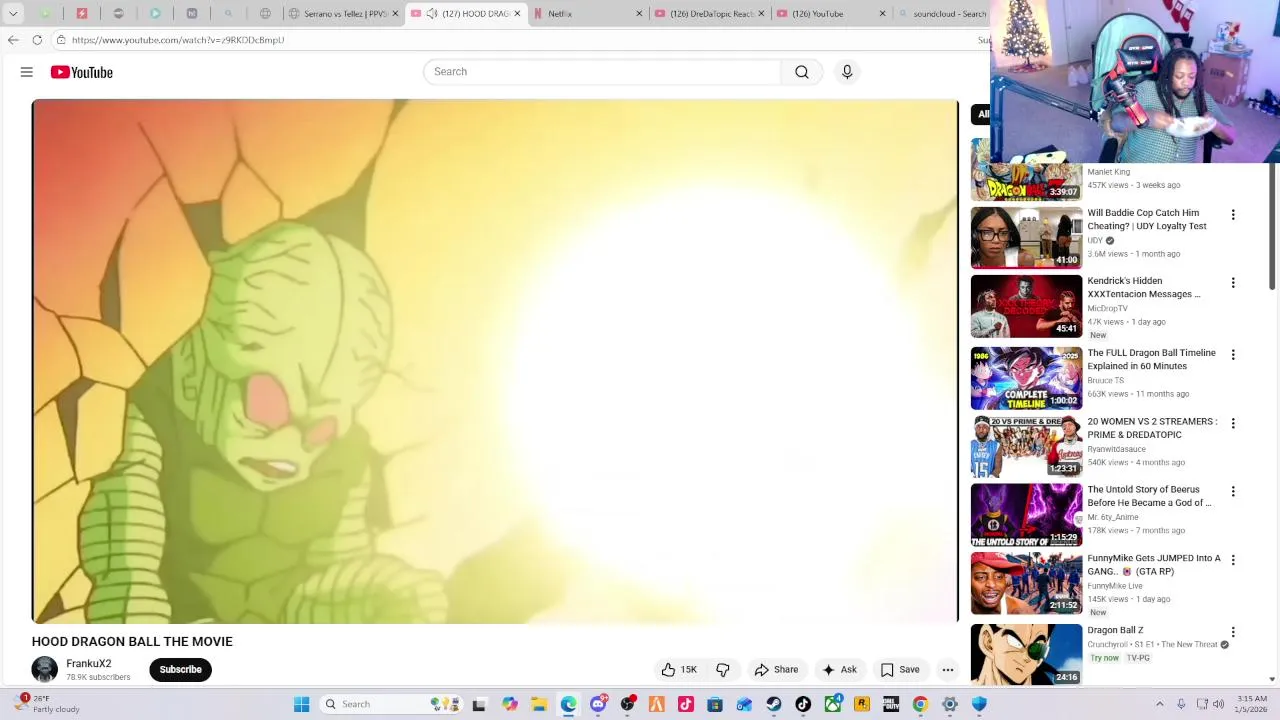This screenshot has width=1280, height=720.
Task: Focus the YouTube search box
Action: pos(602,72)
